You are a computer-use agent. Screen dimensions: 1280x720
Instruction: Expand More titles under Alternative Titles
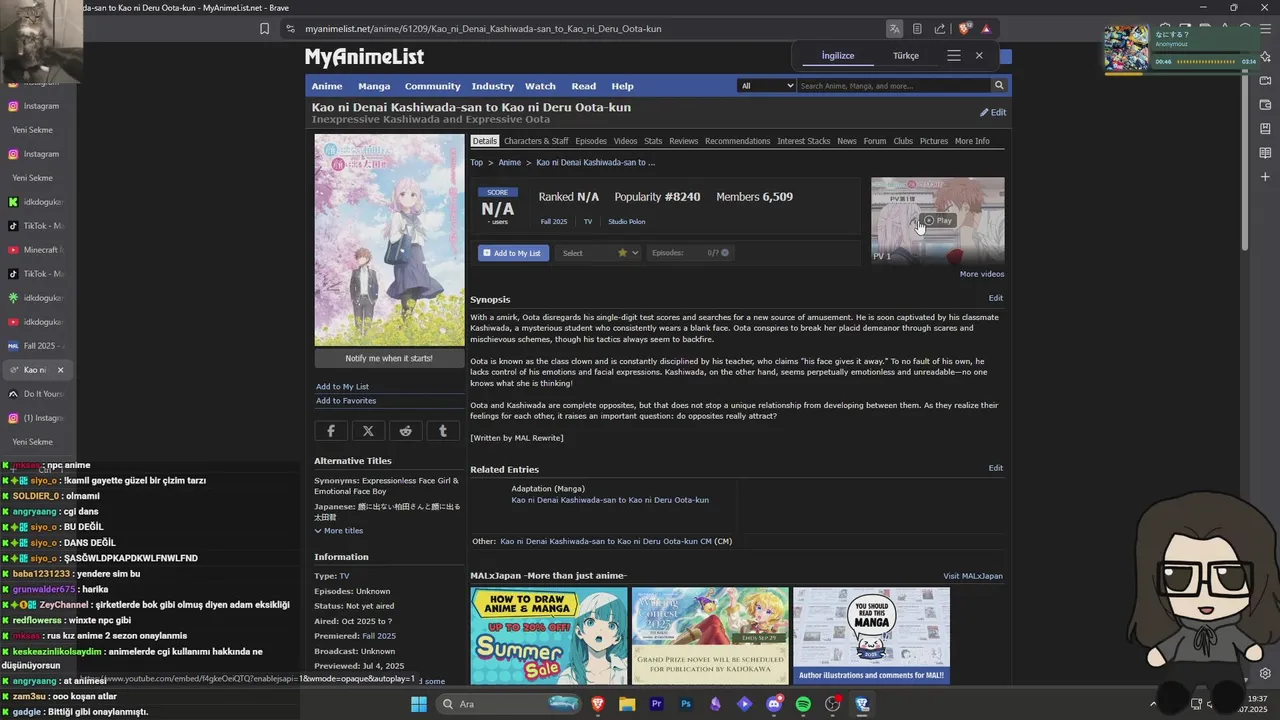pos(339,531)
